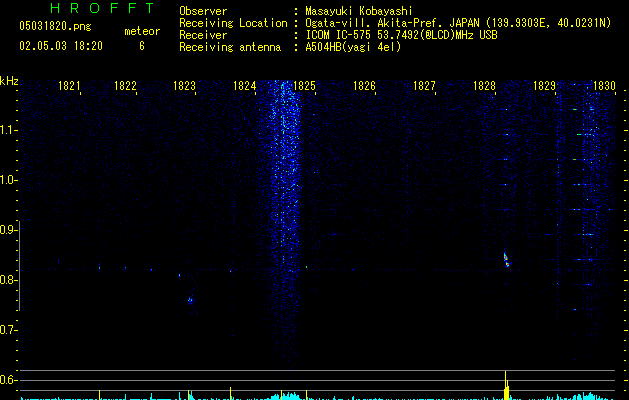Click the Ogata-vill. Akita-Pref. JAPAN coordinates text
This screenshot has height=400, width=629.
(x=458, y=23)
